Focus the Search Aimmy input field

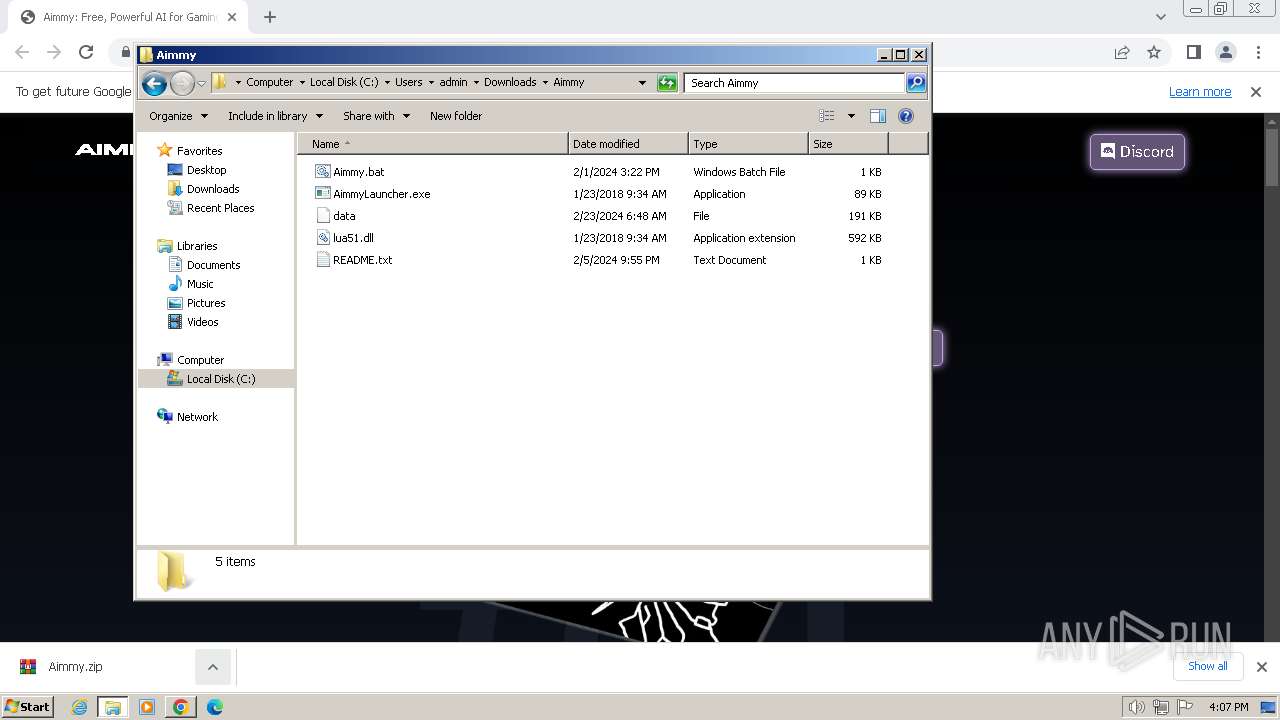click(x=795, y=83)
